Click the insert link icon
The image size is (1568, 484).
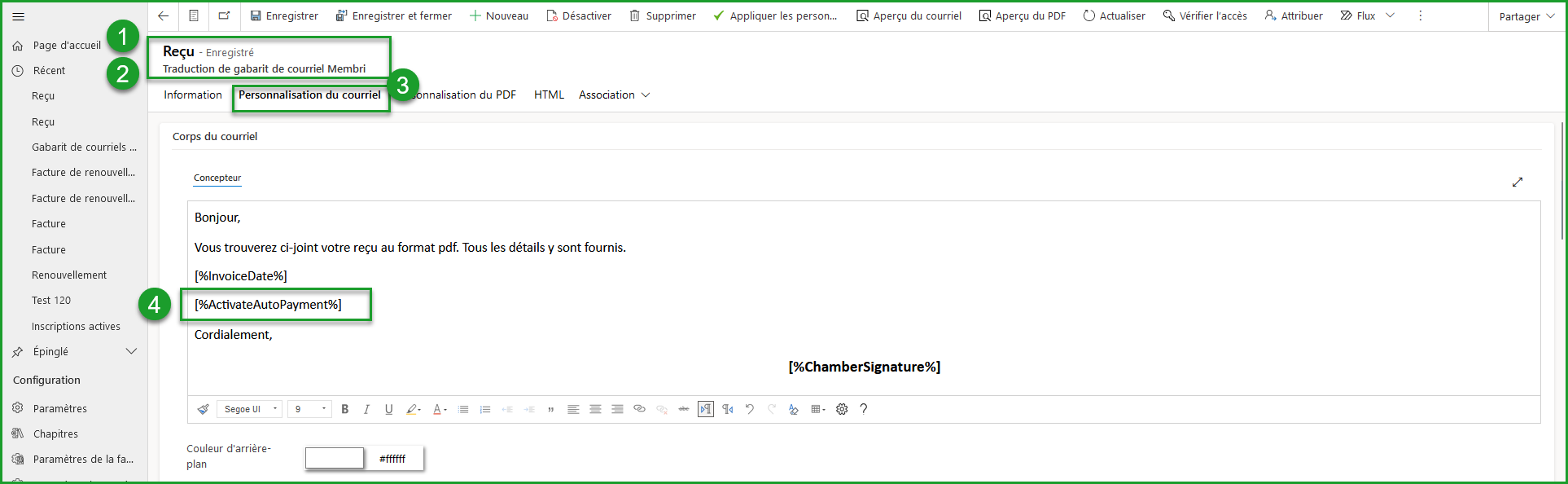coord(639,409)
